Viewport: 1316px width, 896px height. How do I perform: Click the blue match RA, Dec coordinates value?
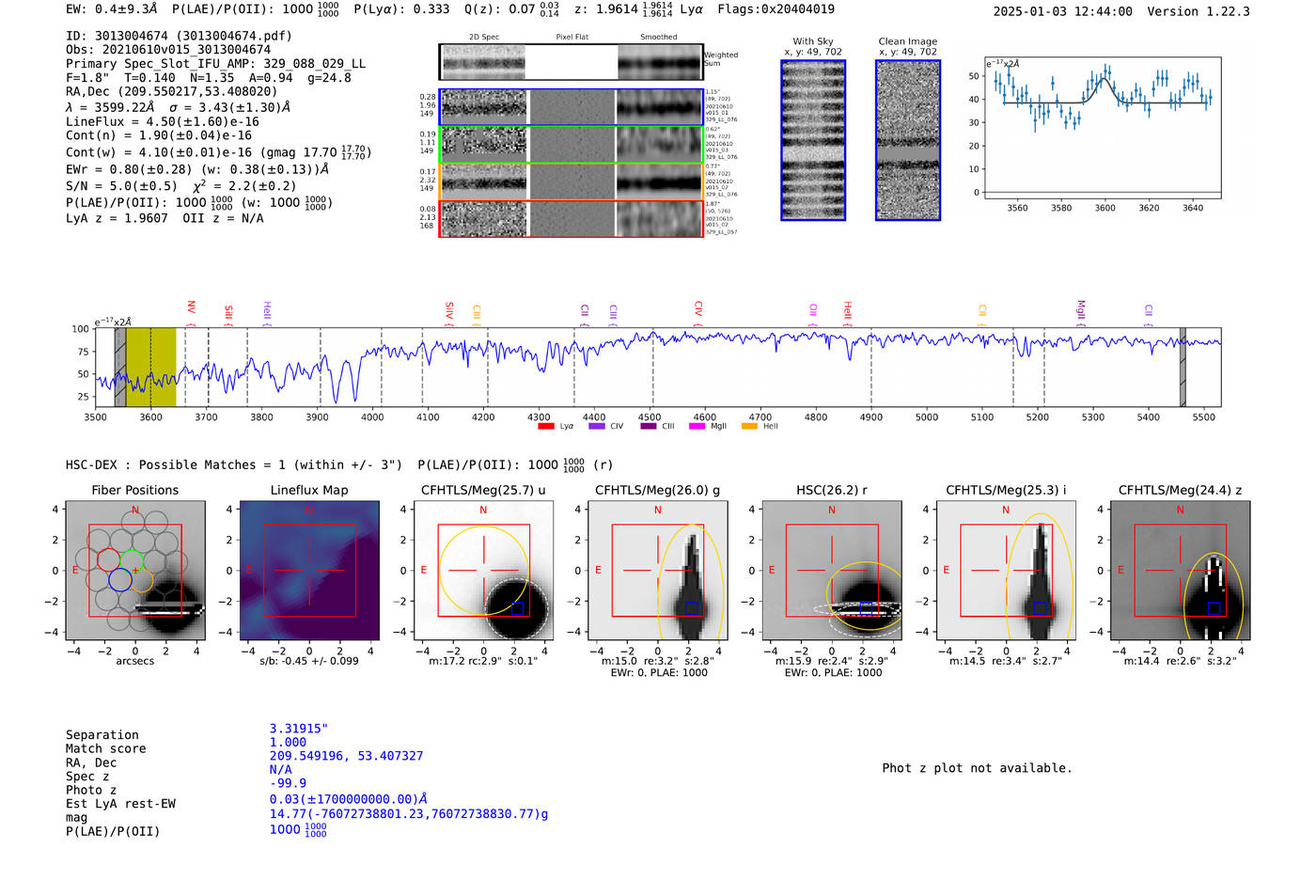[346, 756]
